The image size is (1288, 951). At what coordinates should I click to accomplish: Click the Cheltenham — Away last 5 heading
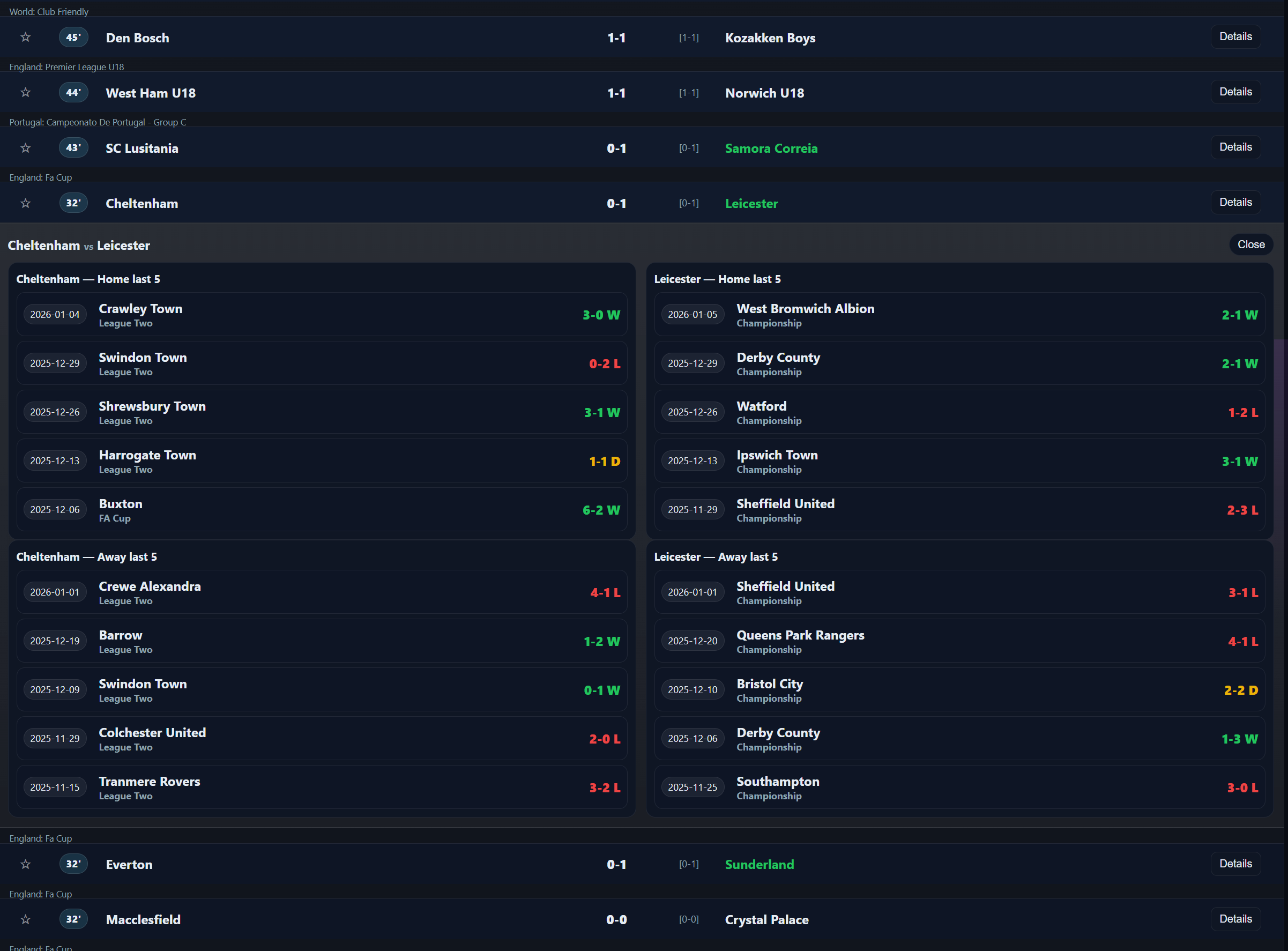(x=86, y=557)
